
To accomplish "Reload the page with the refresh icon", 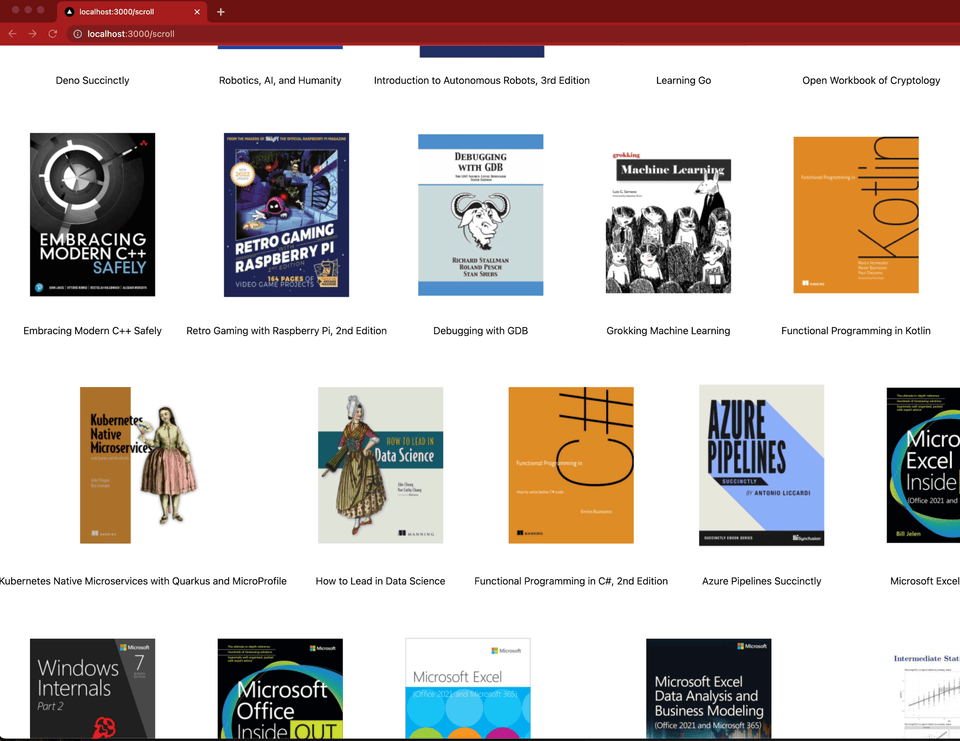I will click(x=53, y=34).
